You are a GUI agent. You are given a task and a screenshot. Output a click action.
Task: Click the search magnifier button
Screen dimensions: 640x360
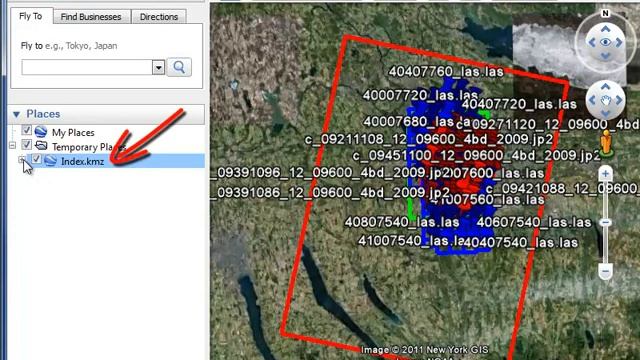tap(179, 67)
